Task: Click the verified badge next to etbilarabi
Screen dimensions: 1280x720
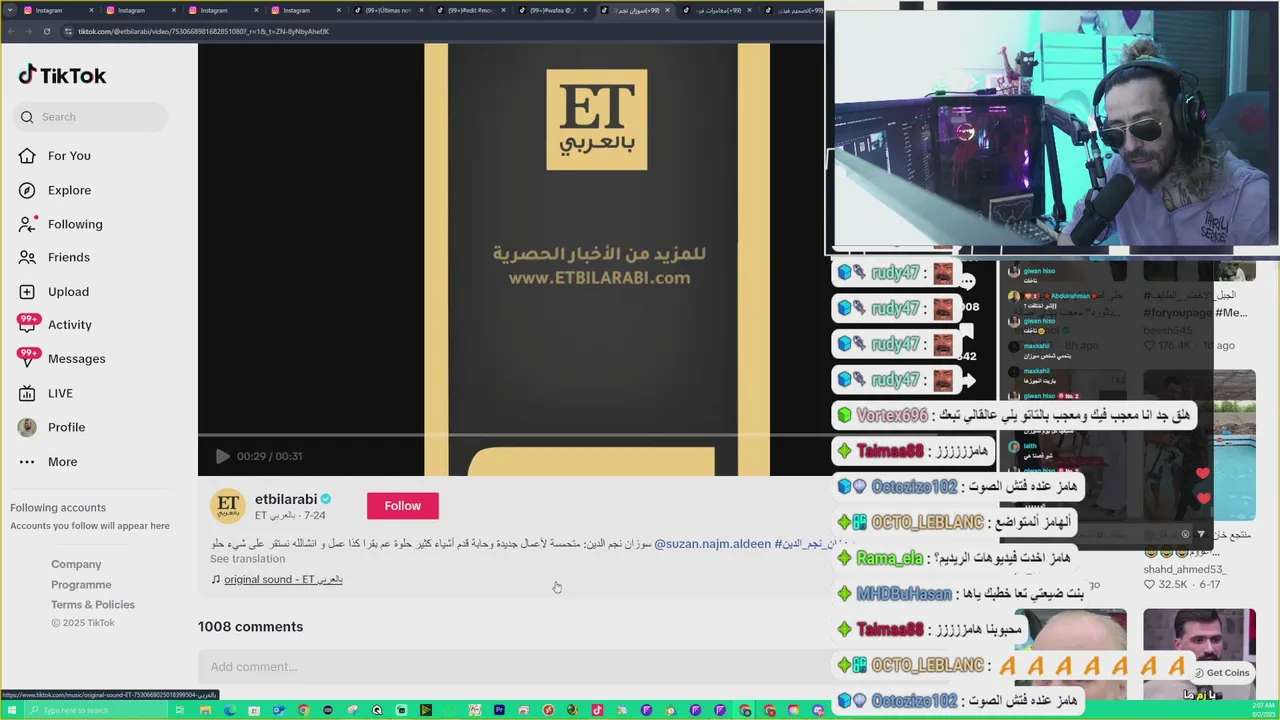Action: coord(326,499)
